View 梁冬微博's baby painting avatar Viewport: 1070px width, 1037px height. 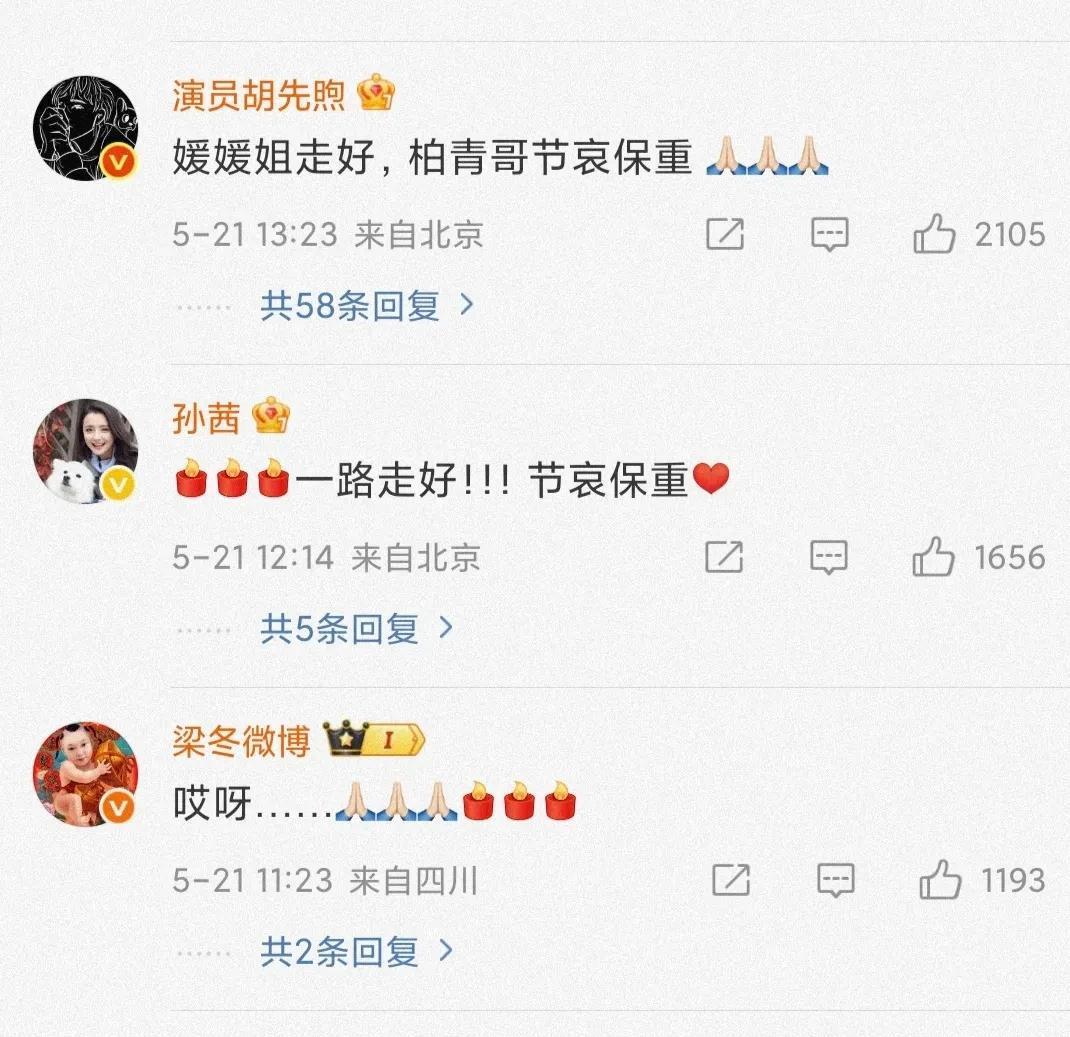[x=85, y=774]
